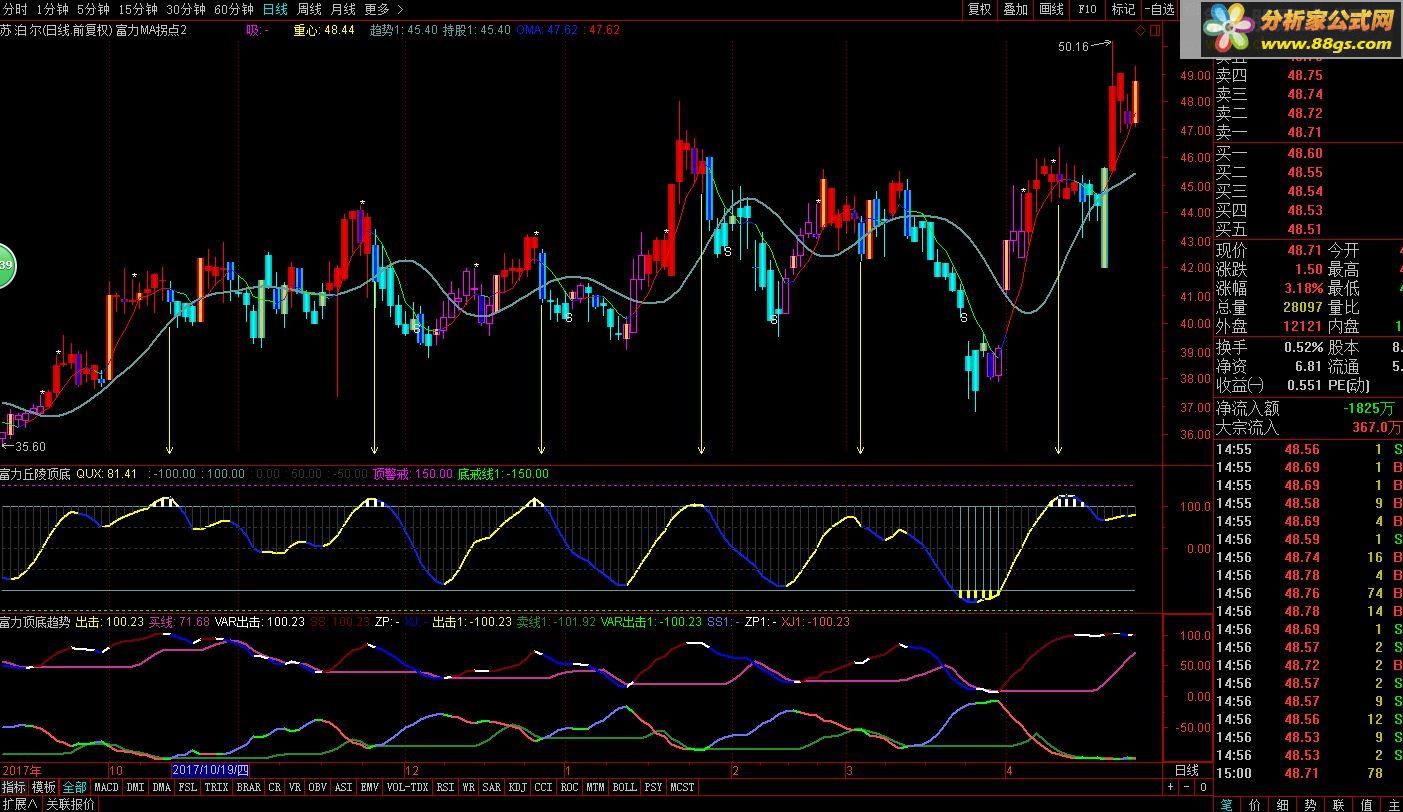This screenshot has width=1403, height=812.
Task: Click the 2017/10/19 date marker on axis
Action: point(210,770)
